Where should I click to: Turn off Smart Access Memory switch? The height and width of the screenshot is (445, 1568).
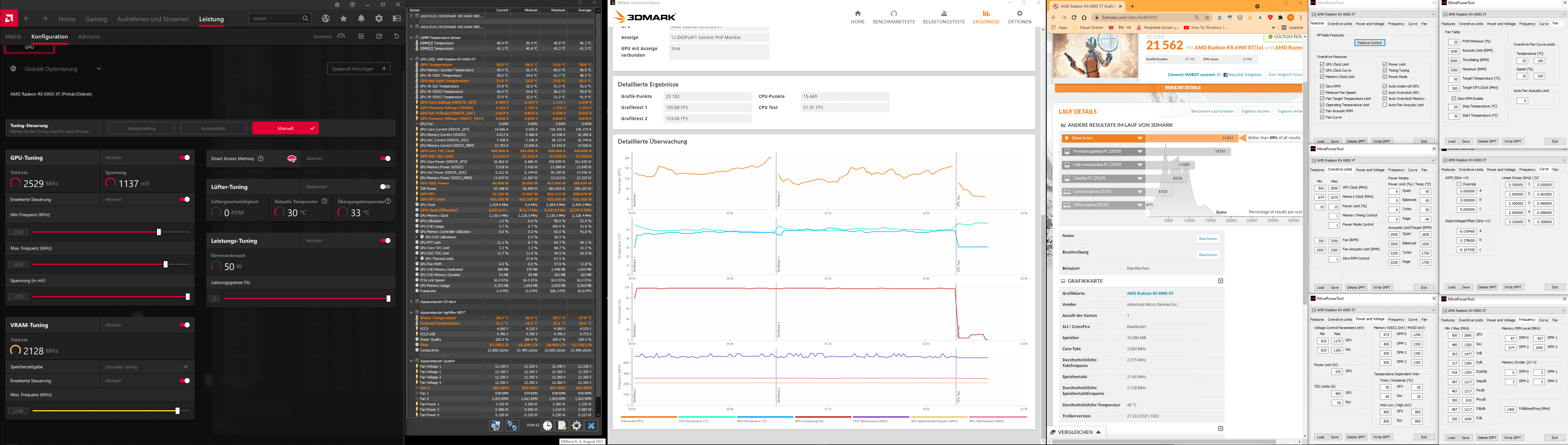tap(385, 158)
